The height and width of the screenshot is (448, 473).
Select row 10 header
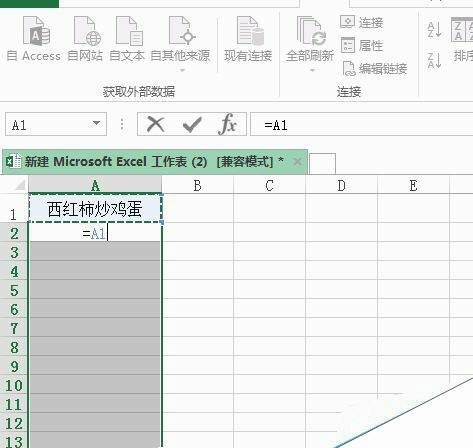pos(14,385)
